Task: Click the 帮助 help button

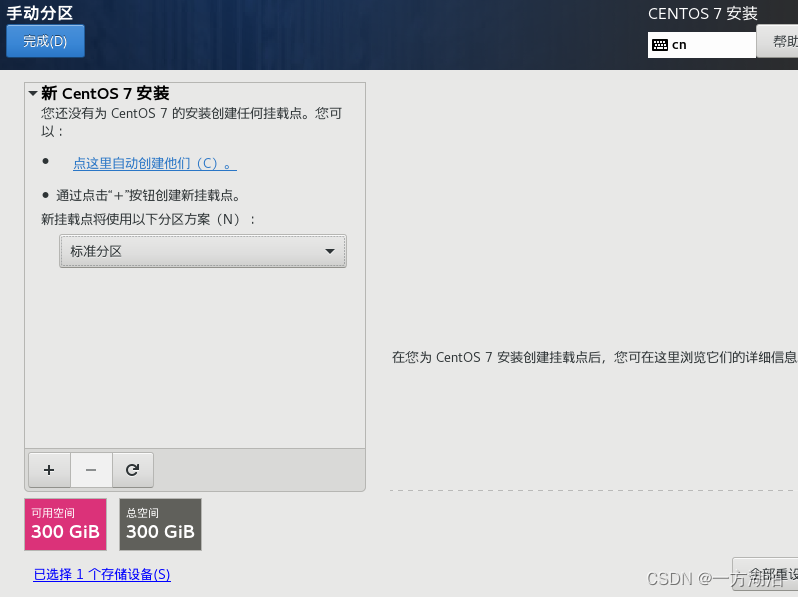Action: point(777,41)
